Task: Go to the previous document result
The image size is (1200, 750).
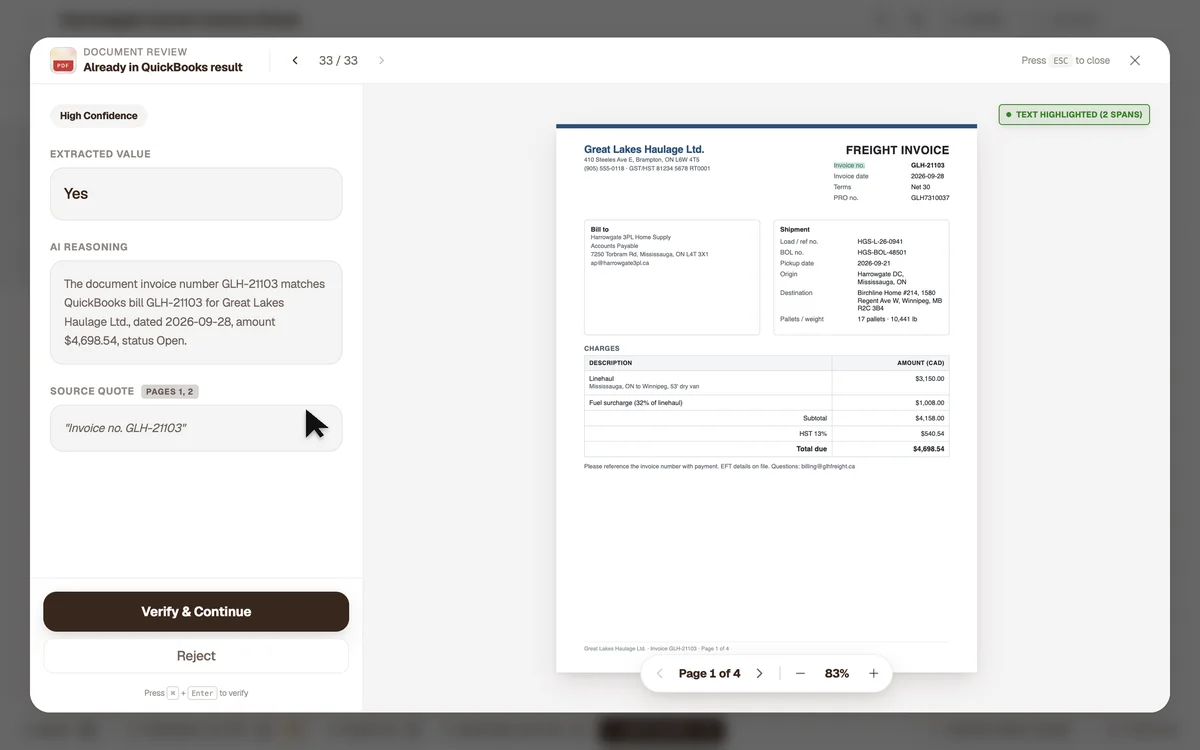Action: [x=295, y=61]
